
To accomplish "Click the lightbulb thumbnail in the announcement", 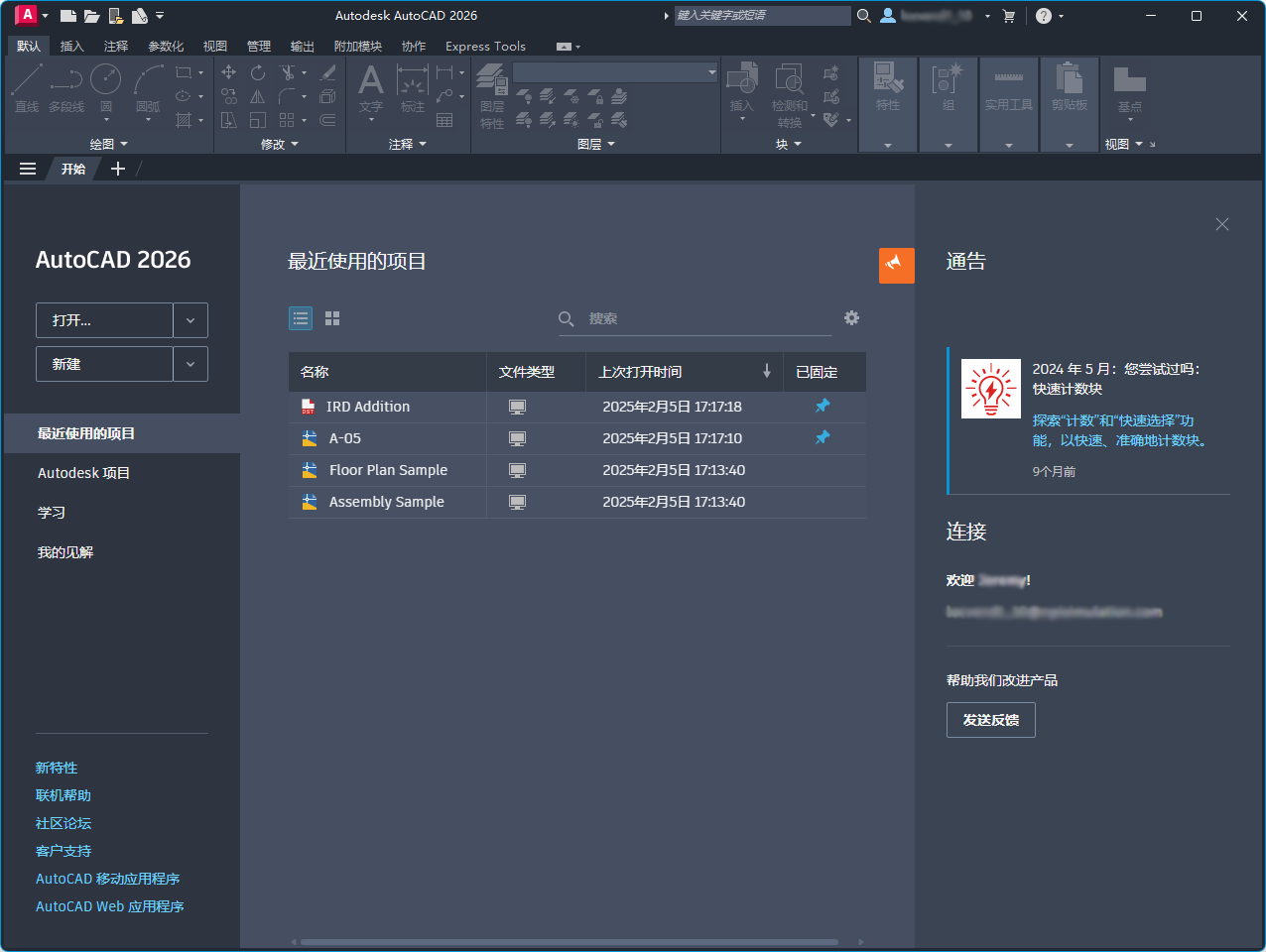I will click(x=991, y=389).
